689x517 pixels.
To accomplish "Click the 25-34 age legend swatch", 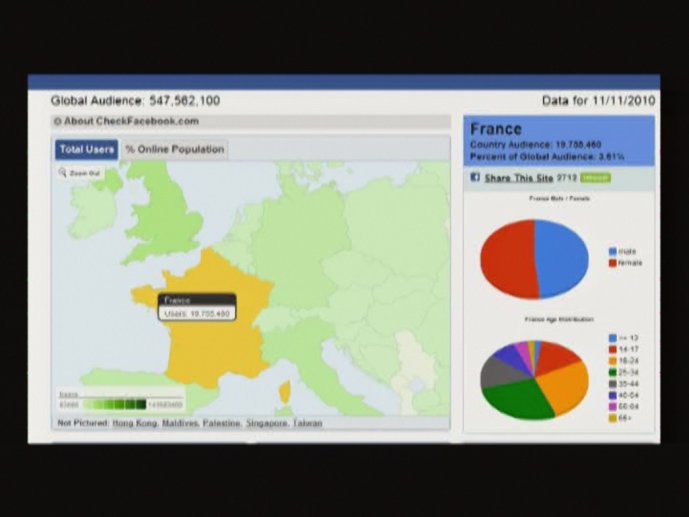I will 613,372.
